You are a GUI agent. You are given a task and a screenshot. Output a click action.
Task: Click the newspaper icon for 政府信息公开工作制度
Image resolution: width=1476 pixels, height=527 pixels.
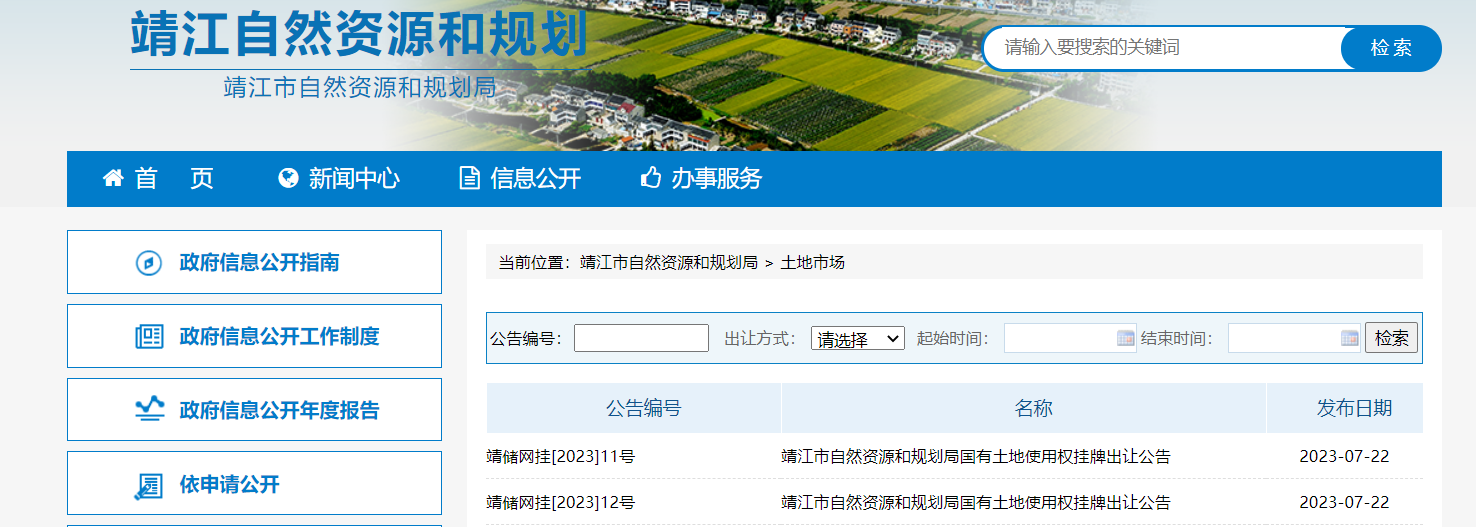click(x=148, y=337)
